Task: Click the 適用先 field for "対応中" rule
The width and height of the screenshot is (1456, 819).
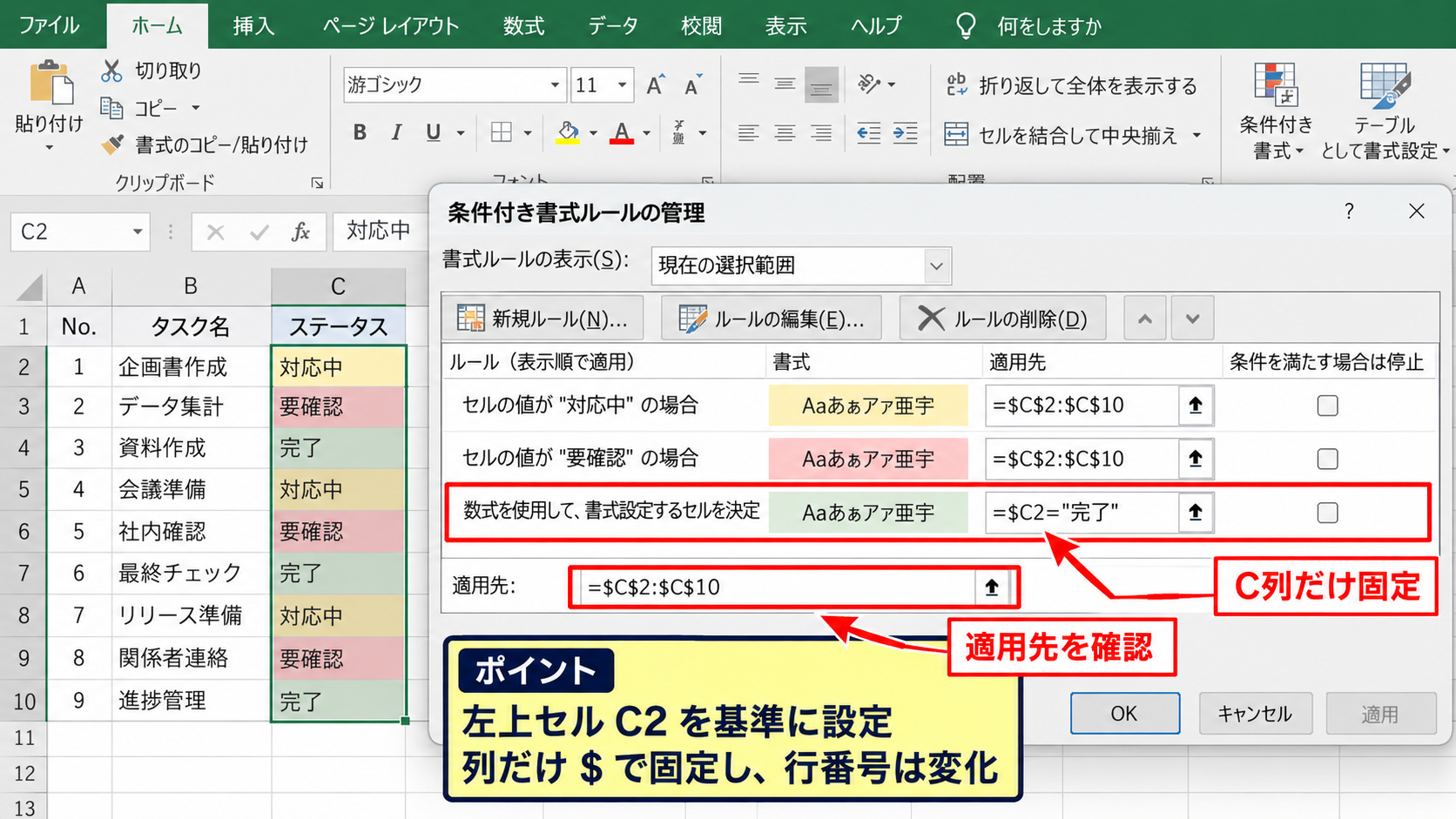Action: (1082, 406)
